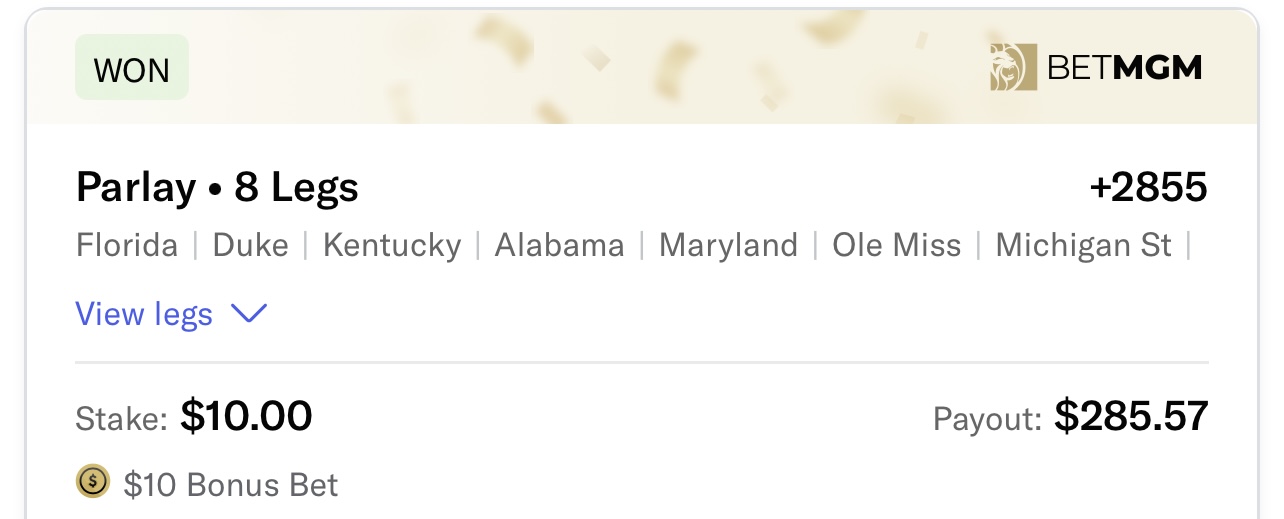1284x519 pixels.
Task: Click the gold bonus bet coin icon
Action: click(x=93, y=483)
